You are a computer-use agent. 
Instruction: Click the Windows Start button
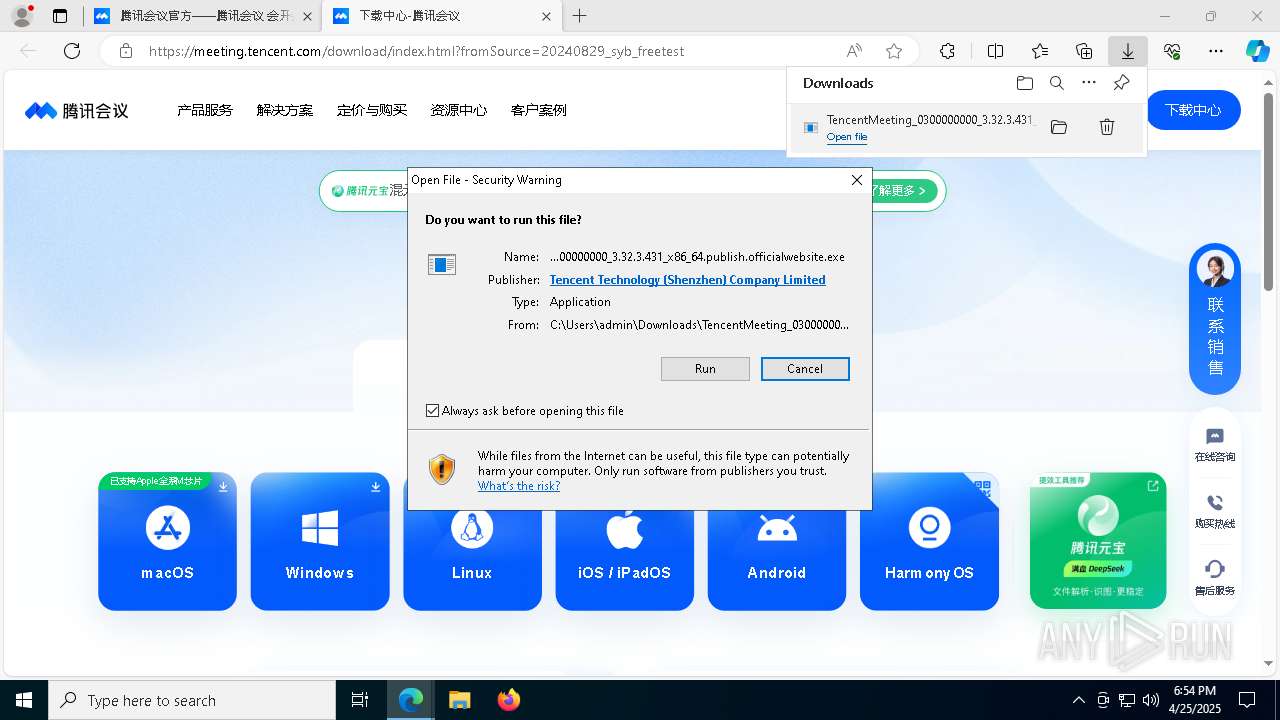[x=24, y=700]
